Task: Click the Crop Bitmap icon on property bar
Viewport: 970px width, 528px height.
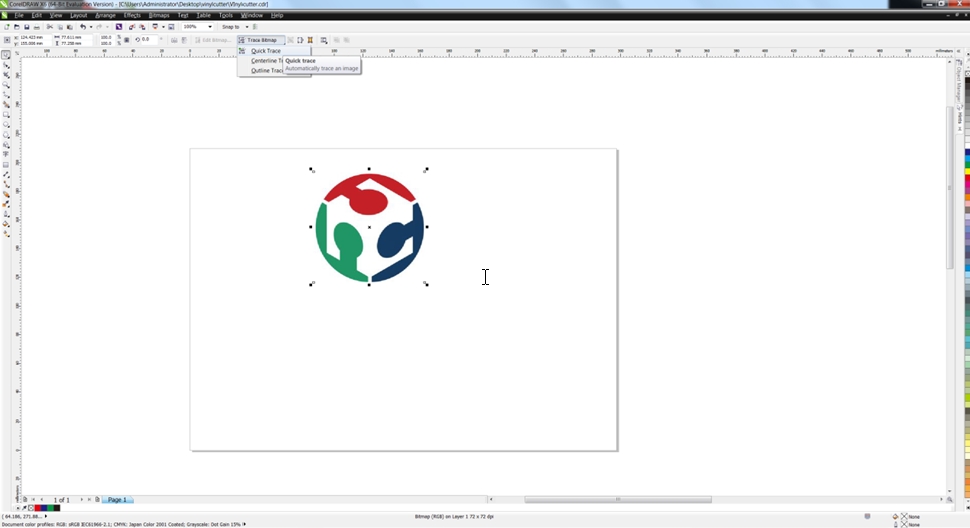Action: [x=290, y=40]
